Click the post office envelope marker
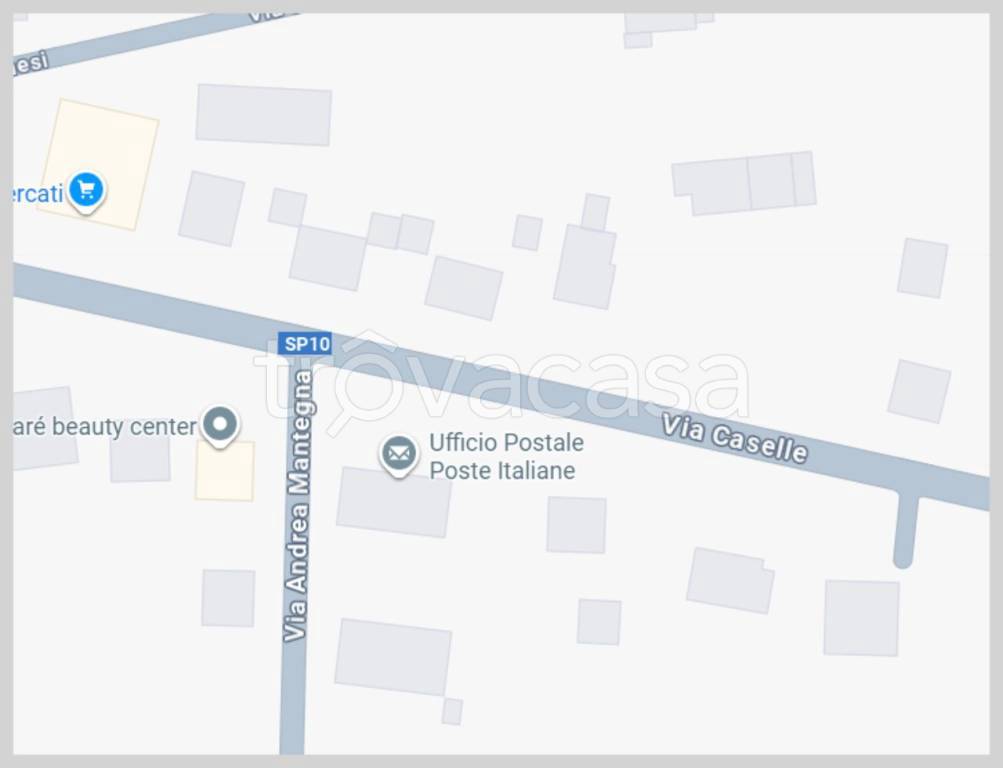The image size is (1003, 768). click(x=399, y=455)
